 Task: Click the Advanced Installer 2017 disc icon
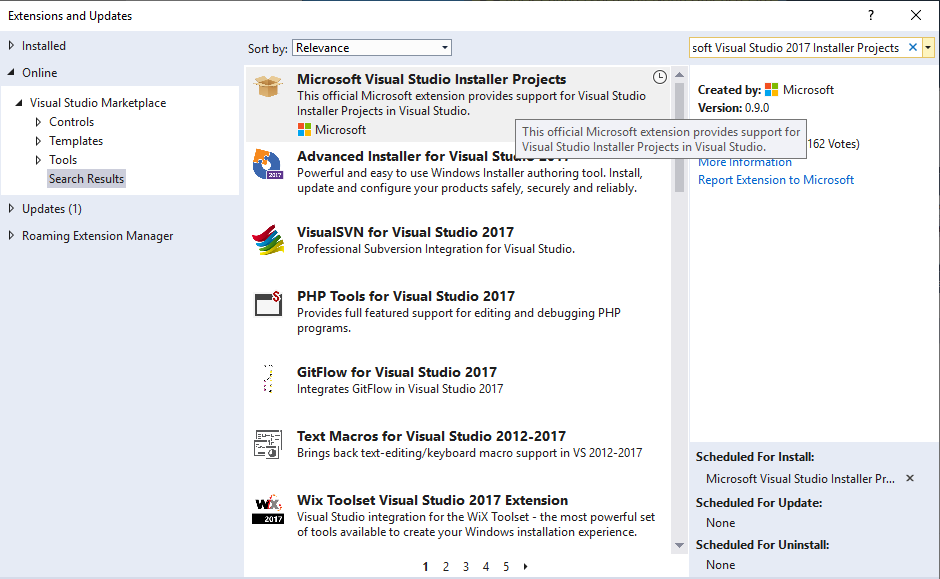point(267,164)
